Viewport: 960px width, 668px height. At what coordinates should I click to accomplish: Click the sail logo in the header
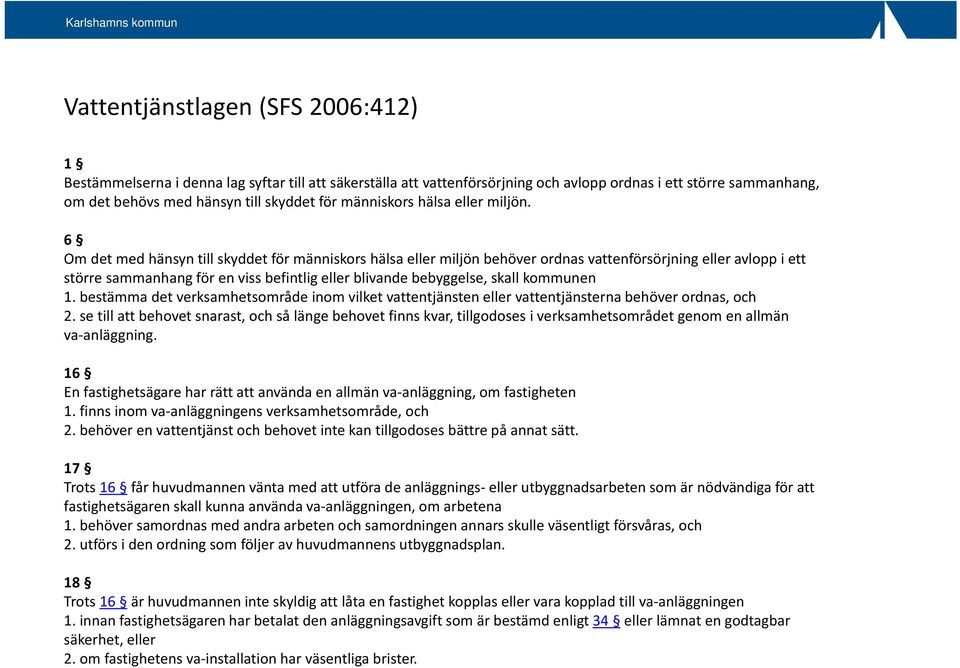click(x=889, y=20)
